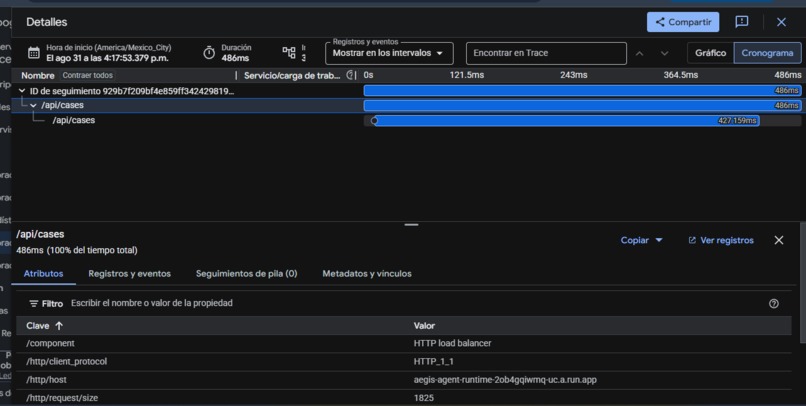The height and width of the screenshot is (406, 806).
Task: Click the Filtro icon
Action: pos(34,304)
